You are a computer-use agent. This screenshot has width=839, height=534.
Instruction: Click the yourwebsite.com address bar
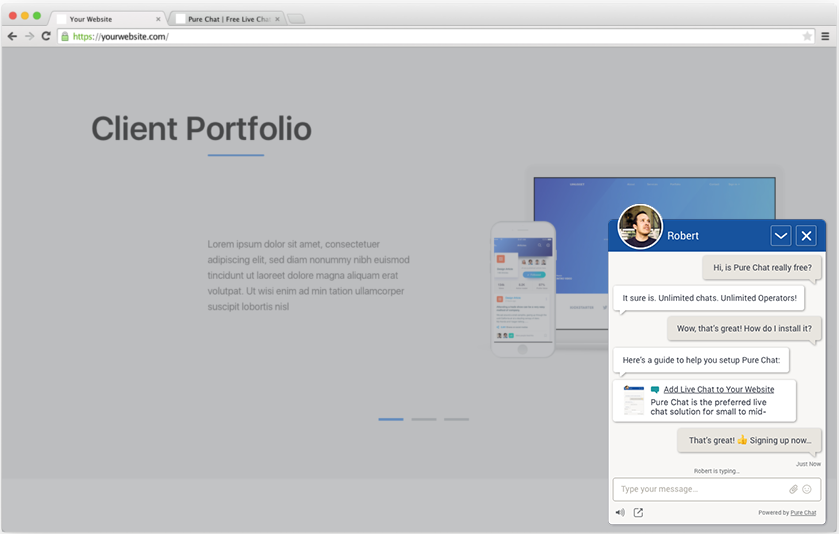[436, 36]
